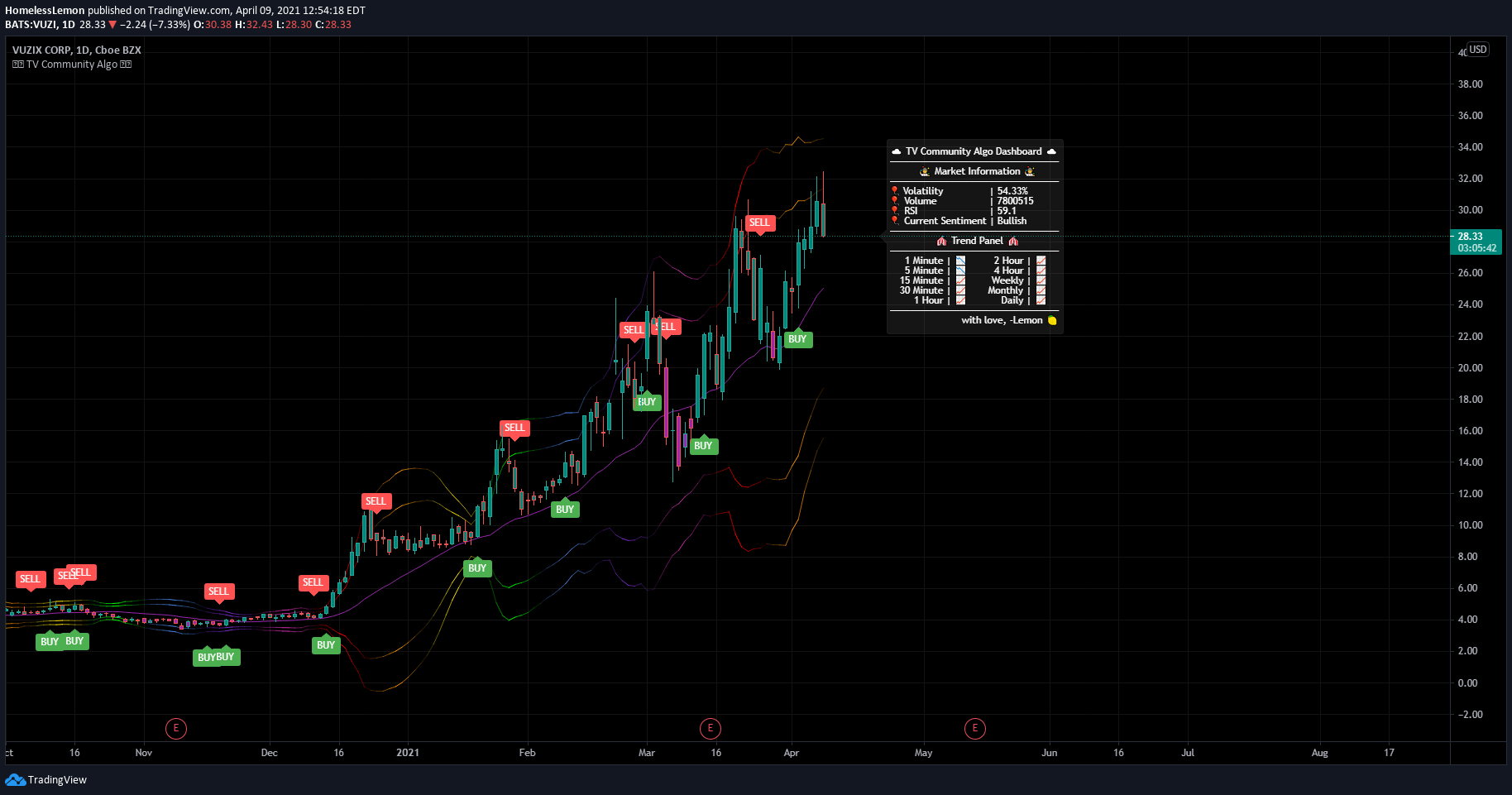Click the BUY signal near the 18.00 level
Image resolution: width=1512 pixels, height=795 pixels.
[x=647, y=402]
